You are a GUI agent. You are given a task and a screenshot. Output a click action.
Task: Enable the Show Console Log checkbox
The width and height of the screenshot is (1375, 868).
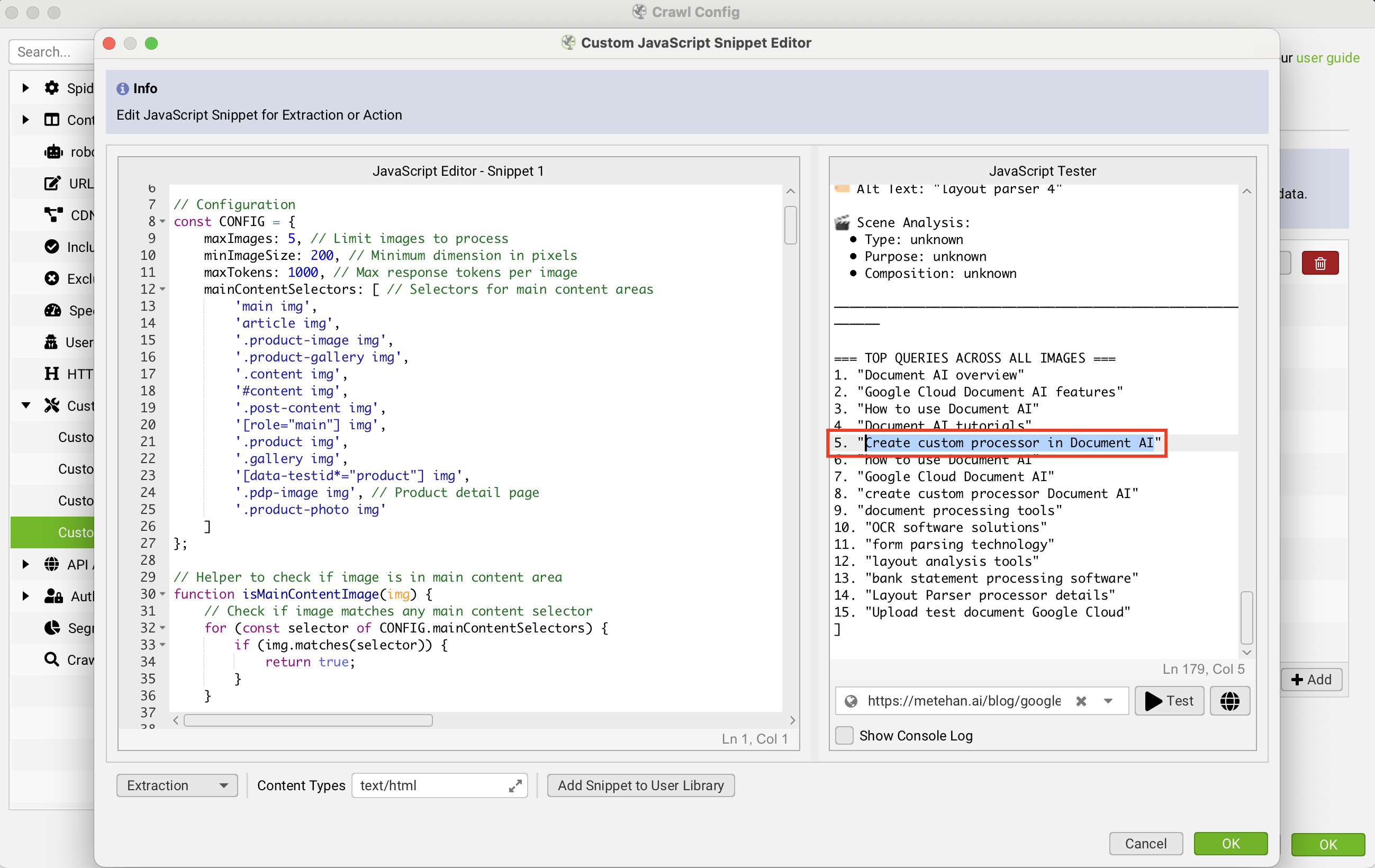(x=845, y=736)
